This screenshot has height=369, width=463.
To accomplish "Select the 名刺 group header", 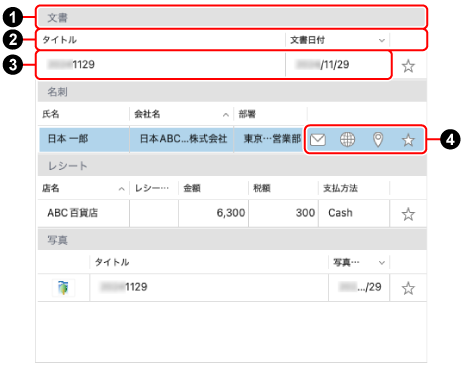I will [232, 92].
